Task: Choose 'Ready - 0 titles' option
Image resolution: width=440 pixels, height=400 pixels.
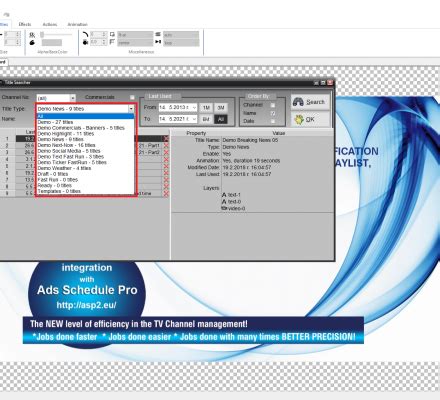Action: pyautogui.click(x=85, y=185)
